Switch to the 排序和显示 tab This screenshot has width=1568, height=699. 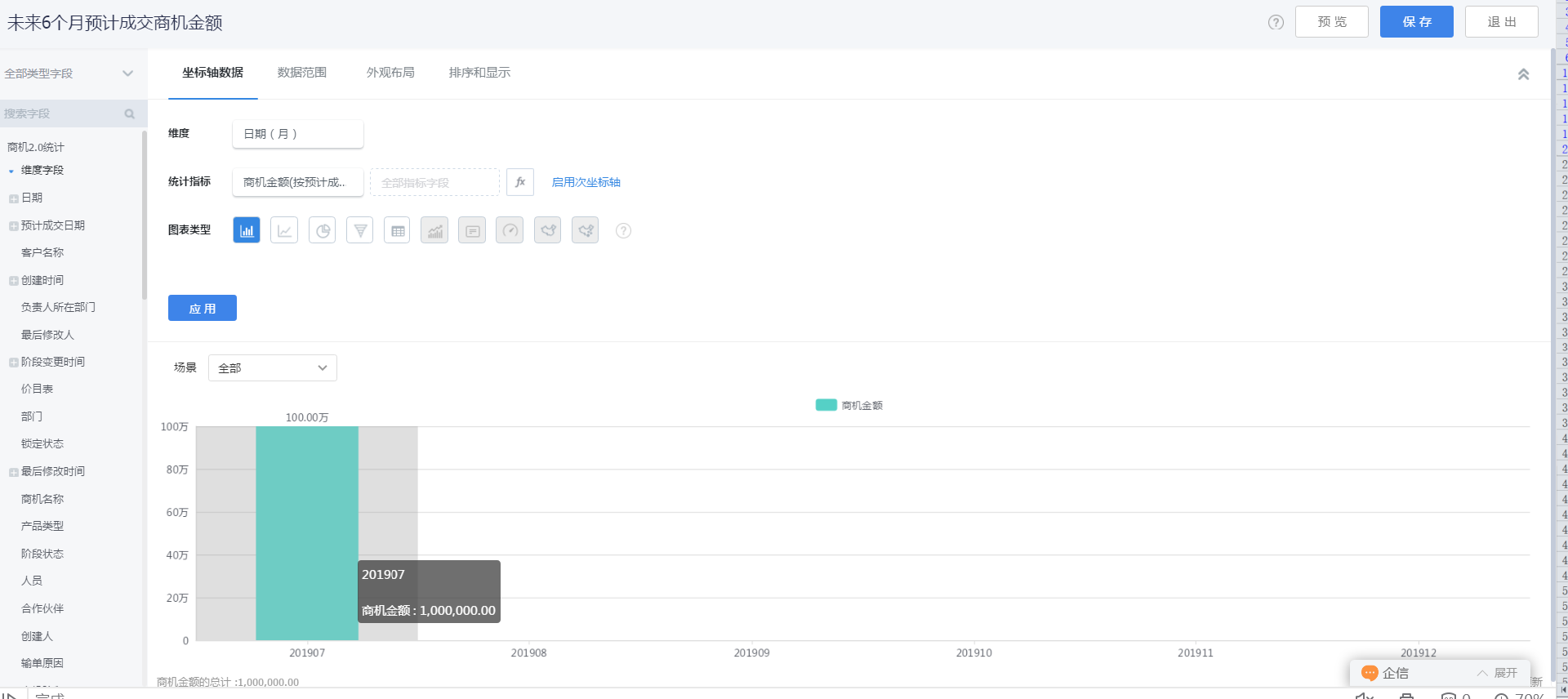tap(479, 73)
